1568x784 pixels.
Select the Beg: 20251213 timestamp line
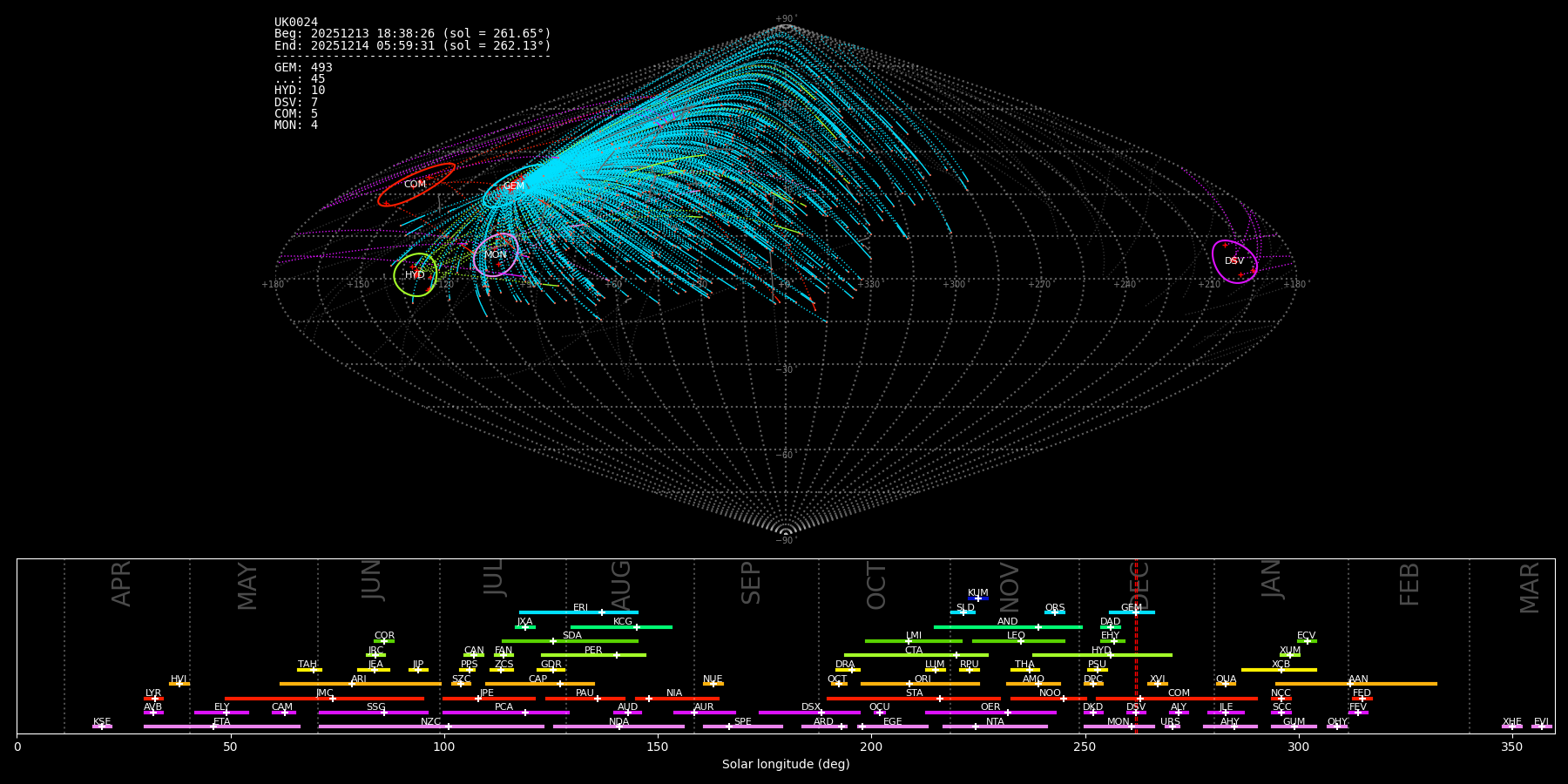413,34
